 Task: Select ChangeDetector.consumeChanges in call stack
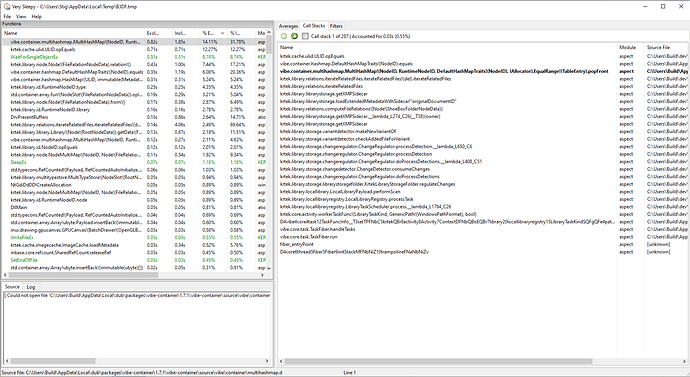[483, 169]
